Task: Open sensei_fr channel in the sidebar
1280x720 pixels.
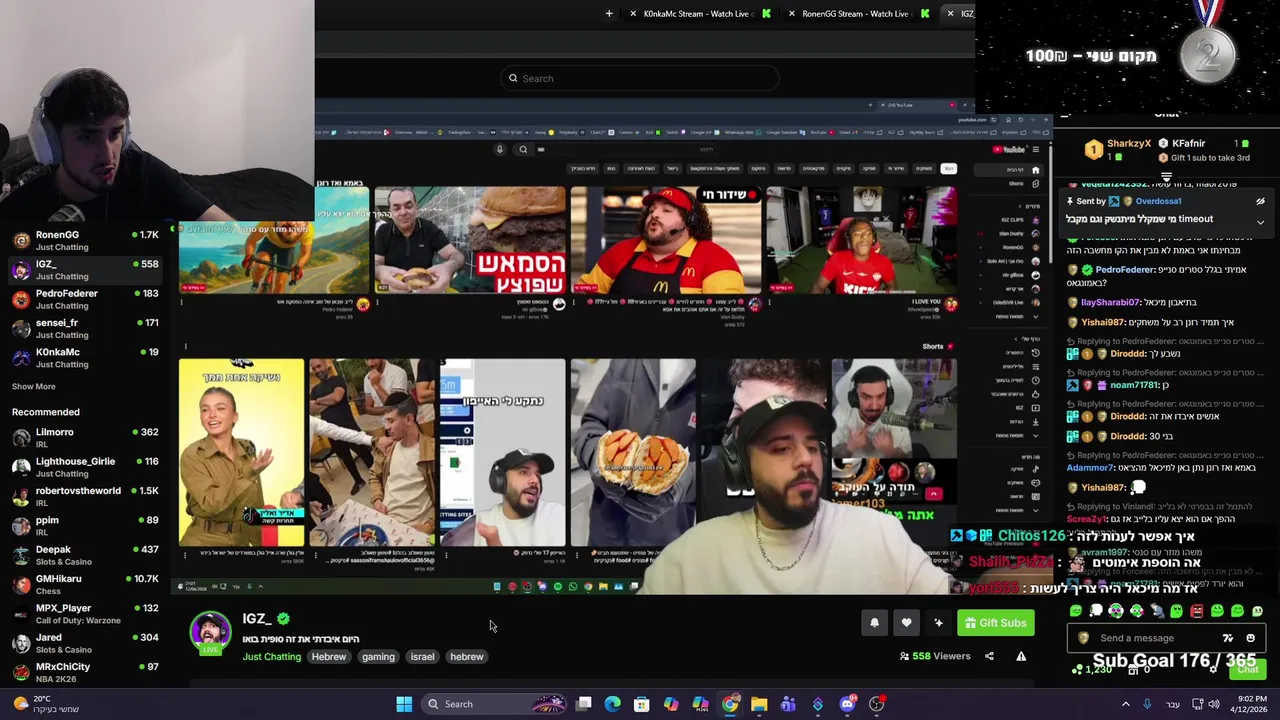Action: point(85,328)
